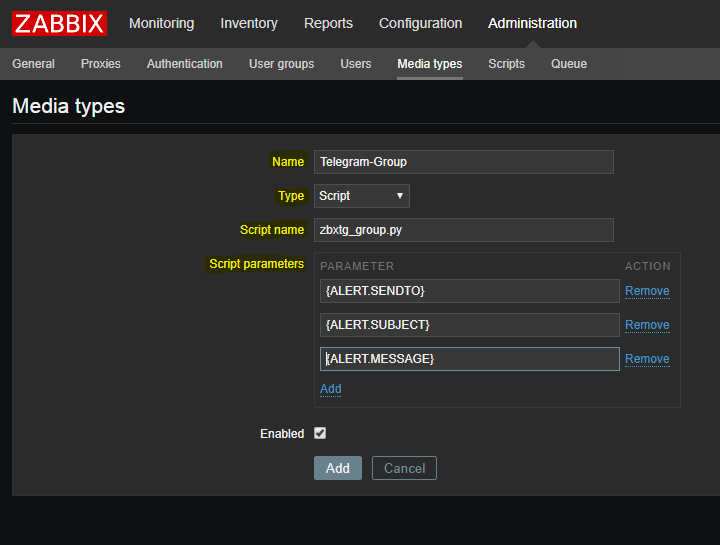The height and width of the screenshot is (545, 720).
Task: Go to the General submenu tab
Action: click(33, 64)
